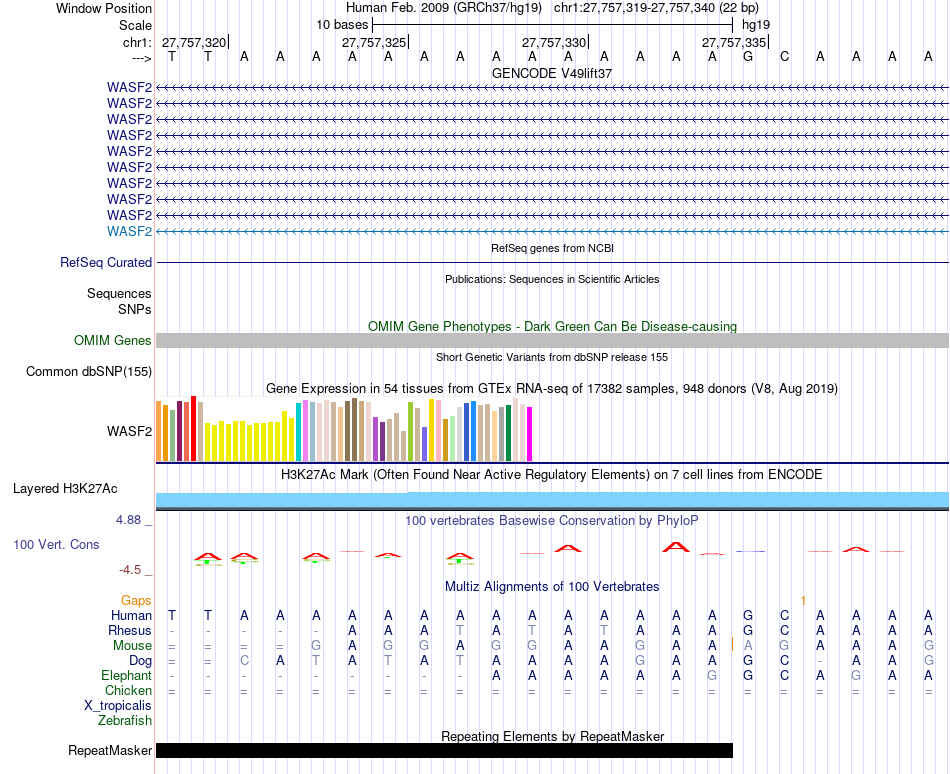Viewport: 950px width, 774px height.
Task: Click the Window Position label
Action: [x=104, y=8]
